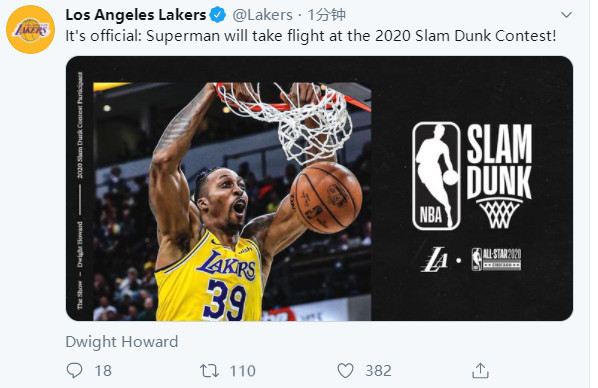Click the 382 likes count
Image resolution: width=598 pixels, height=388 pixels.
378,371
